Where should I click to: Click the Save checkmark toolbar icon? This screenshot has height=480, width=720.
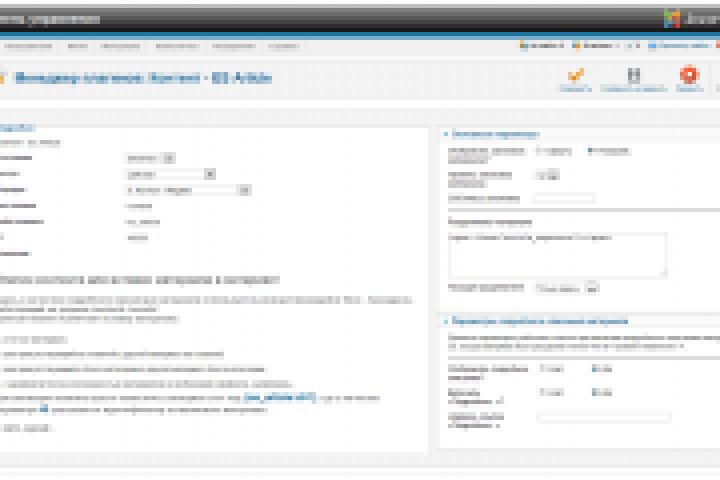point(575,75)
